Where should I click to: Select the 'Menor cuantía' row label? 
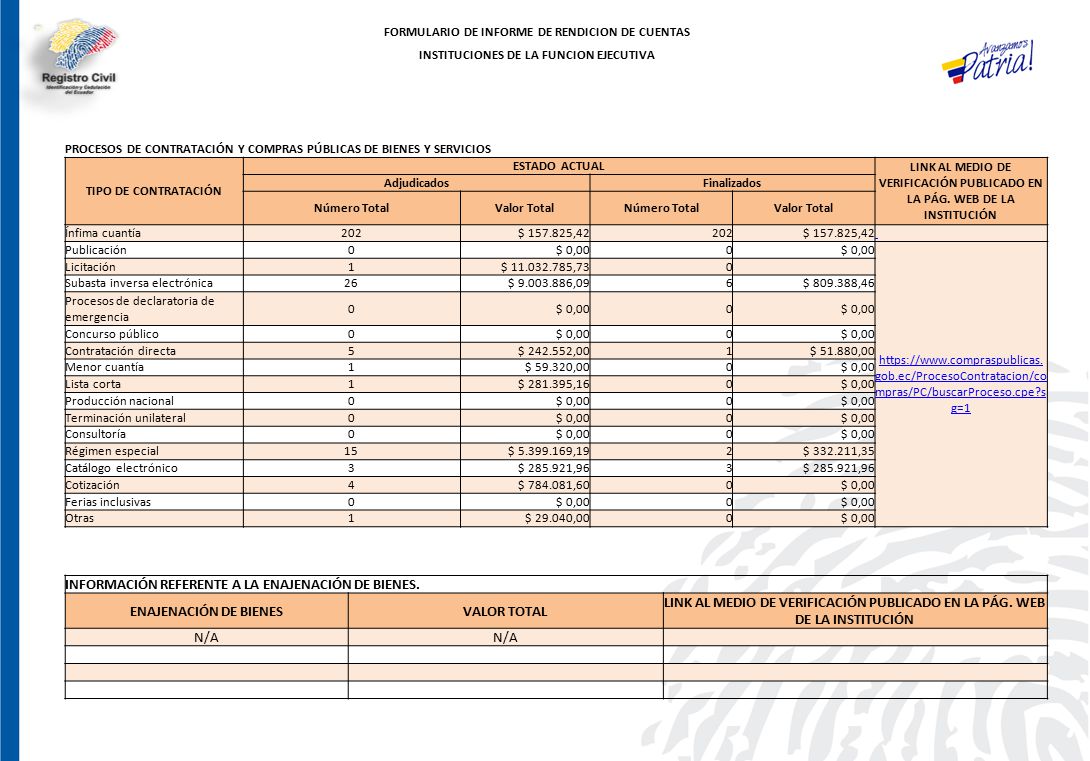104,367
